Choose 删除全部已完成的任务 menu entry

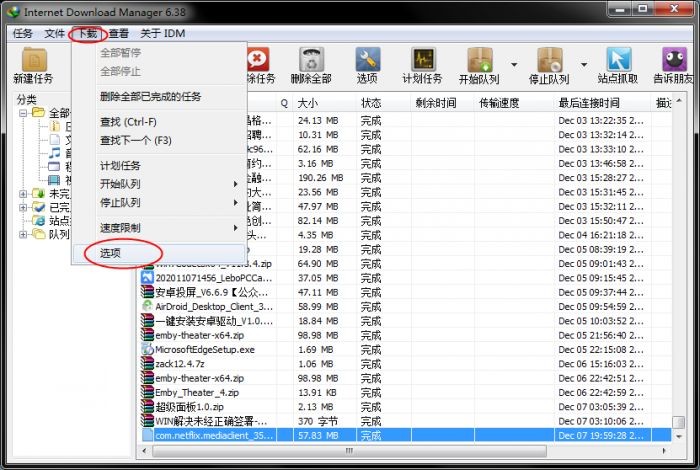pos(159,96)
